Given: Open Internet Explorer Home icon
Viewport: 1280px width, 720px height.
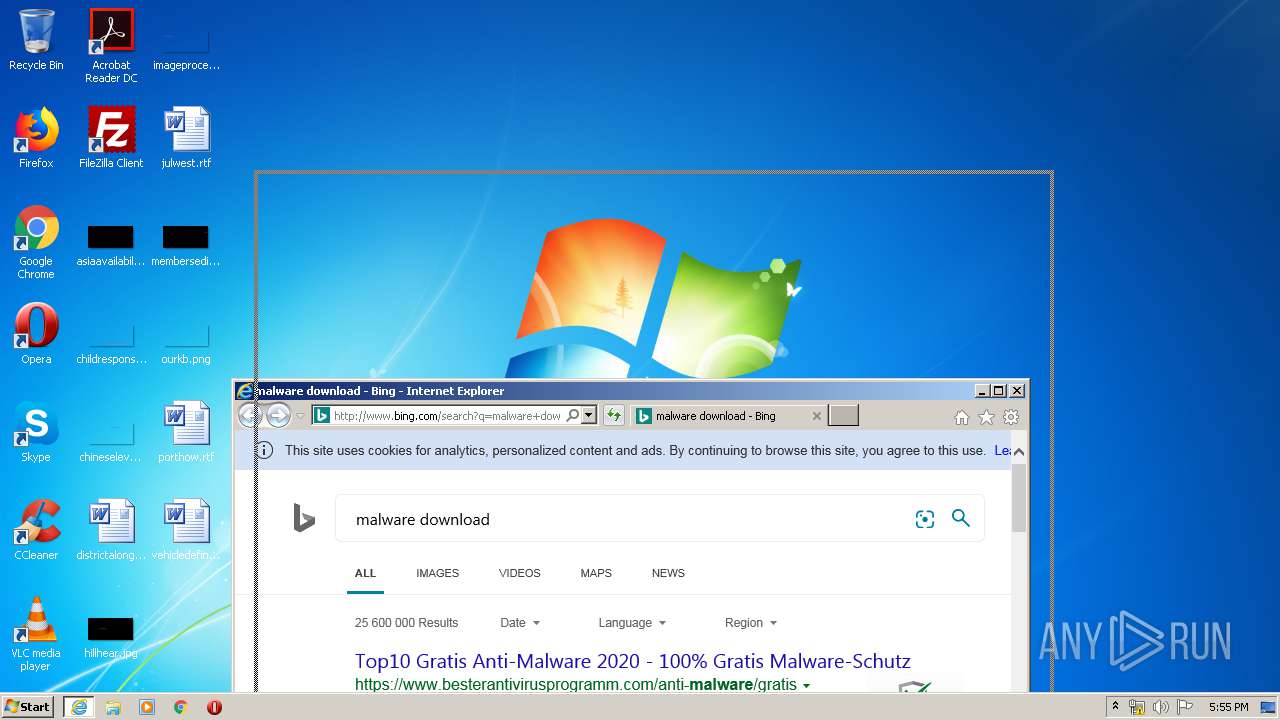Looking at the screenshot, I should point(961,417).
